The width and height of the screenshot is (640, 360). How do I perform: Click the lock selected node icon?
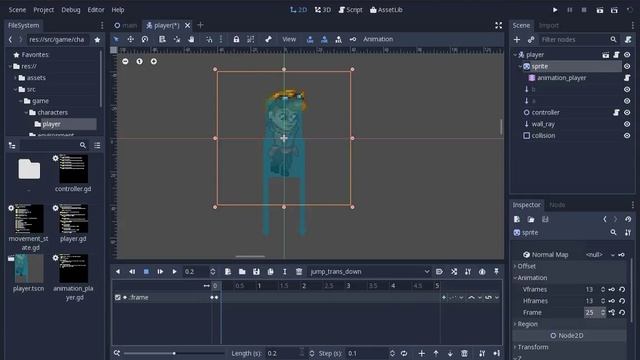(x=236, y=39)
